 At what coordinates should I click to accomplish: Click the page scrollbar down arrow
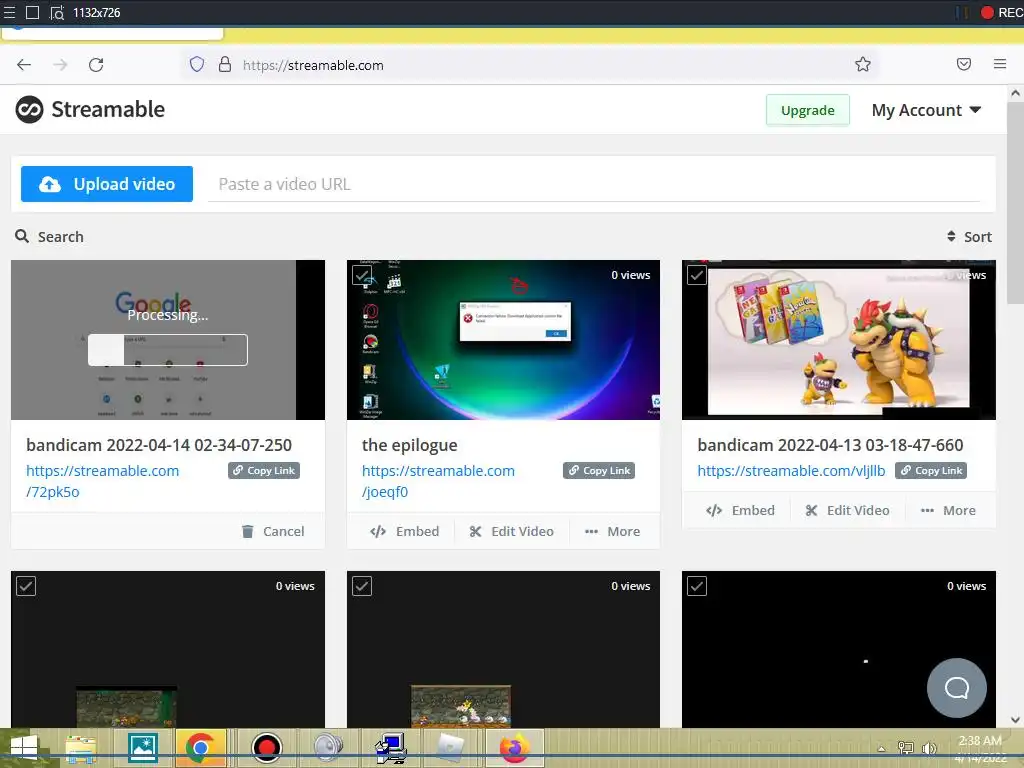click(1015, 720)
